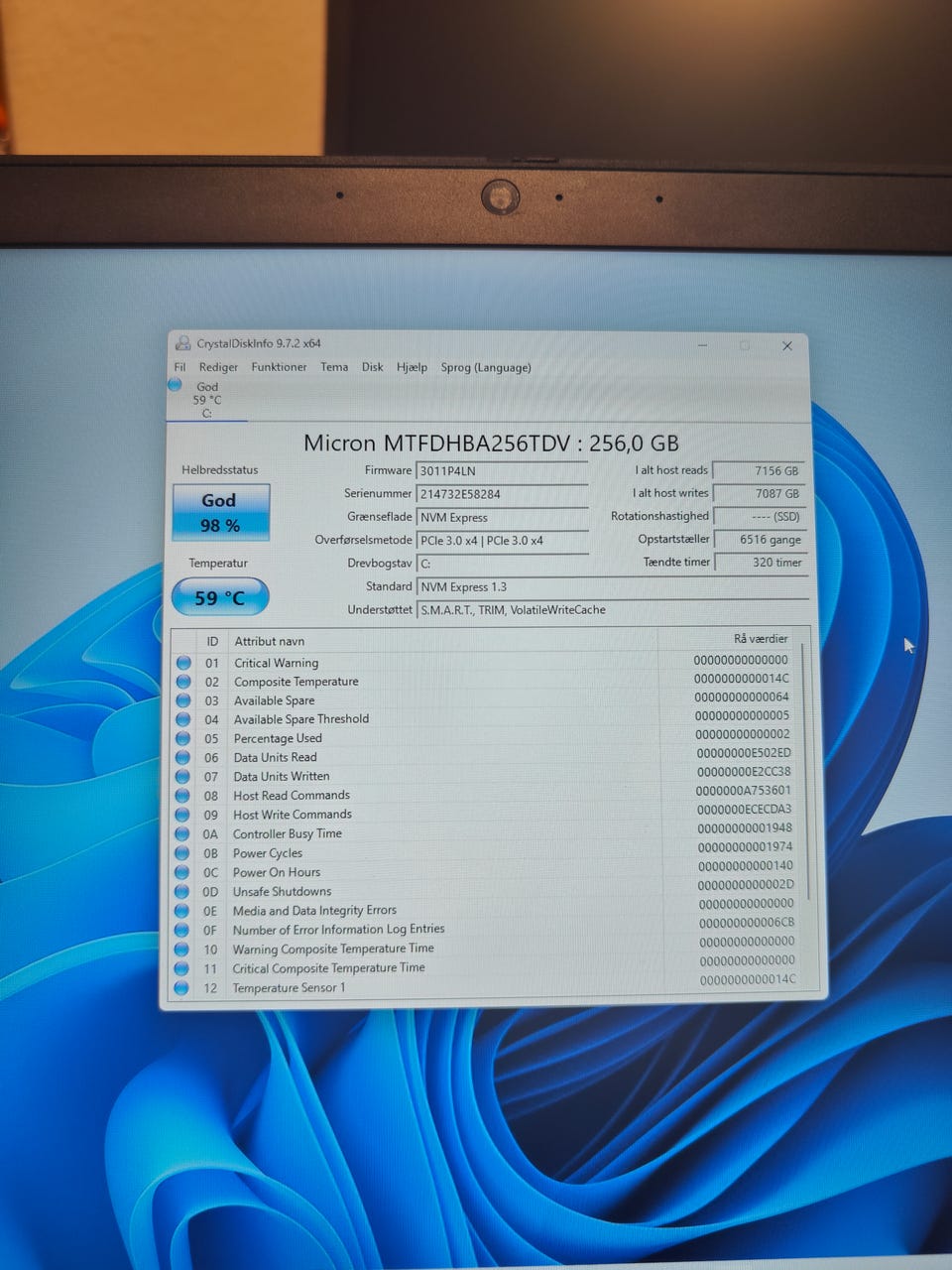Select raw value 0000000E502ED
Image resolution: width=952 pixels, height=1270 pixels.
point(744,753)
